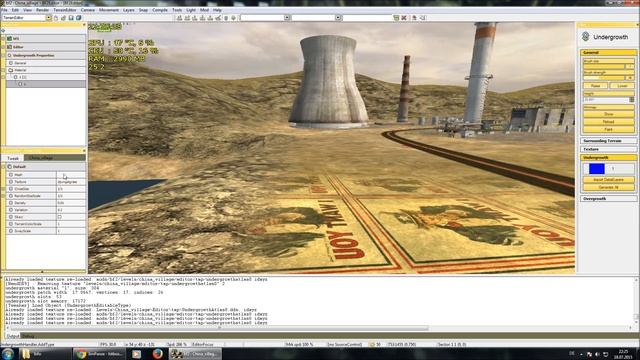Viewport: 640px width, 360px height.
Task: Open the second empty toolbar combo box arrow
Action: 338,18
